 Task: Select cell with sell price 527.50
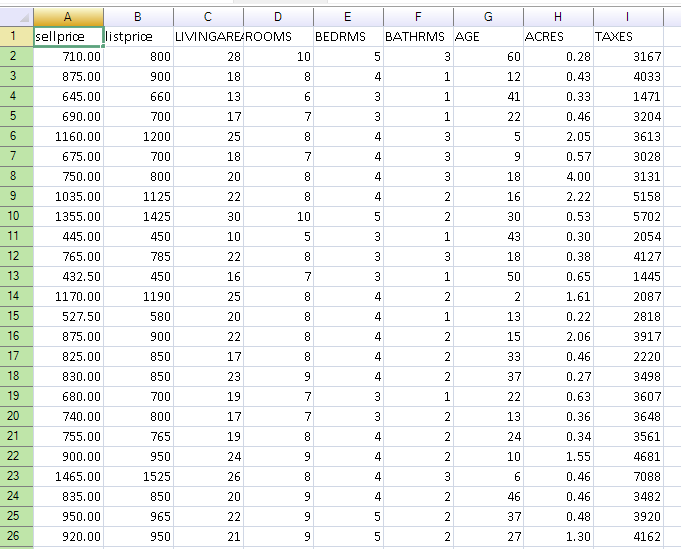click(x=68, y=316)
